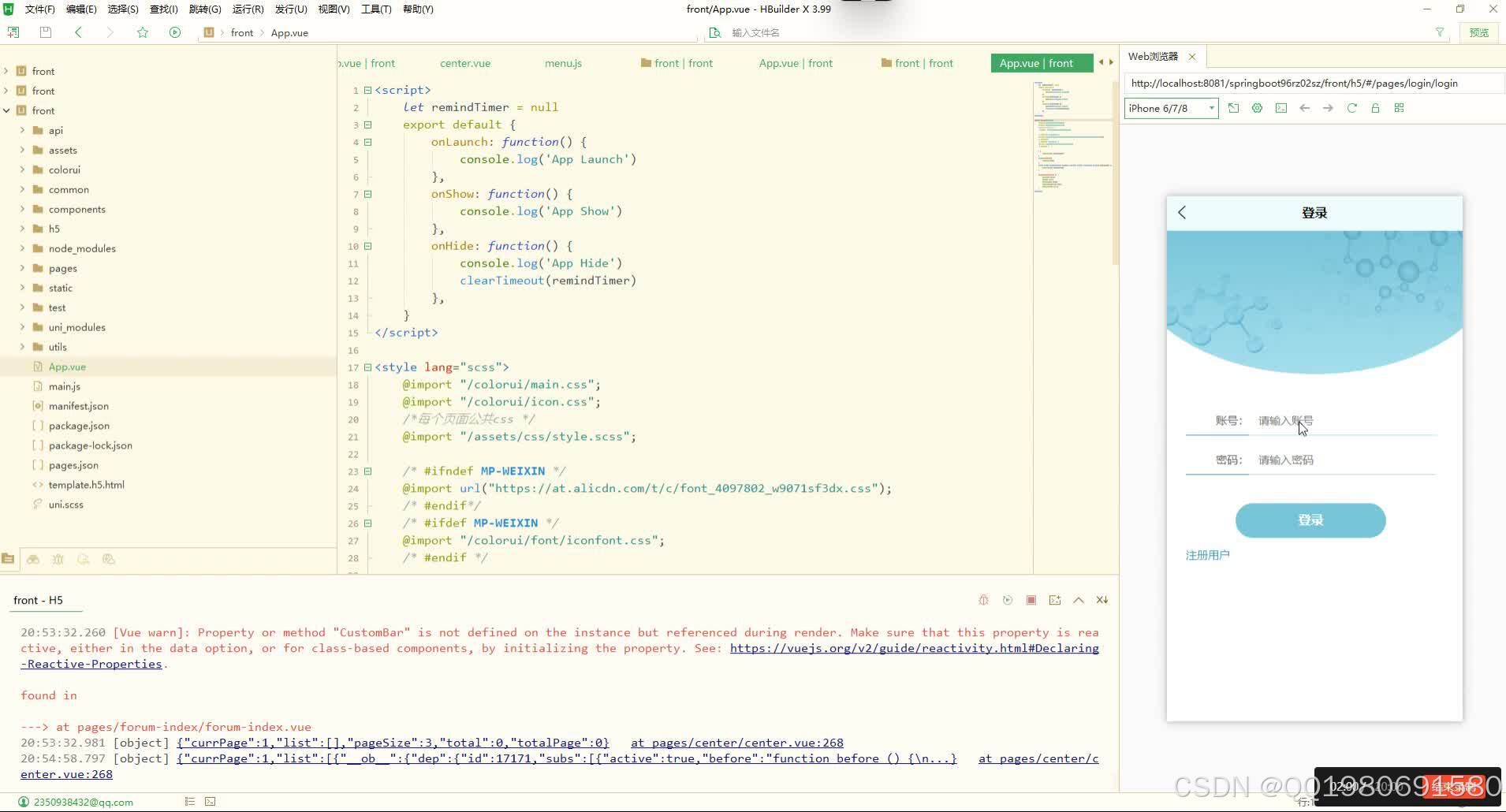Clear console log with X-arrow icon
Screen dimensions: 1506x812
(x=1102, y=600)
